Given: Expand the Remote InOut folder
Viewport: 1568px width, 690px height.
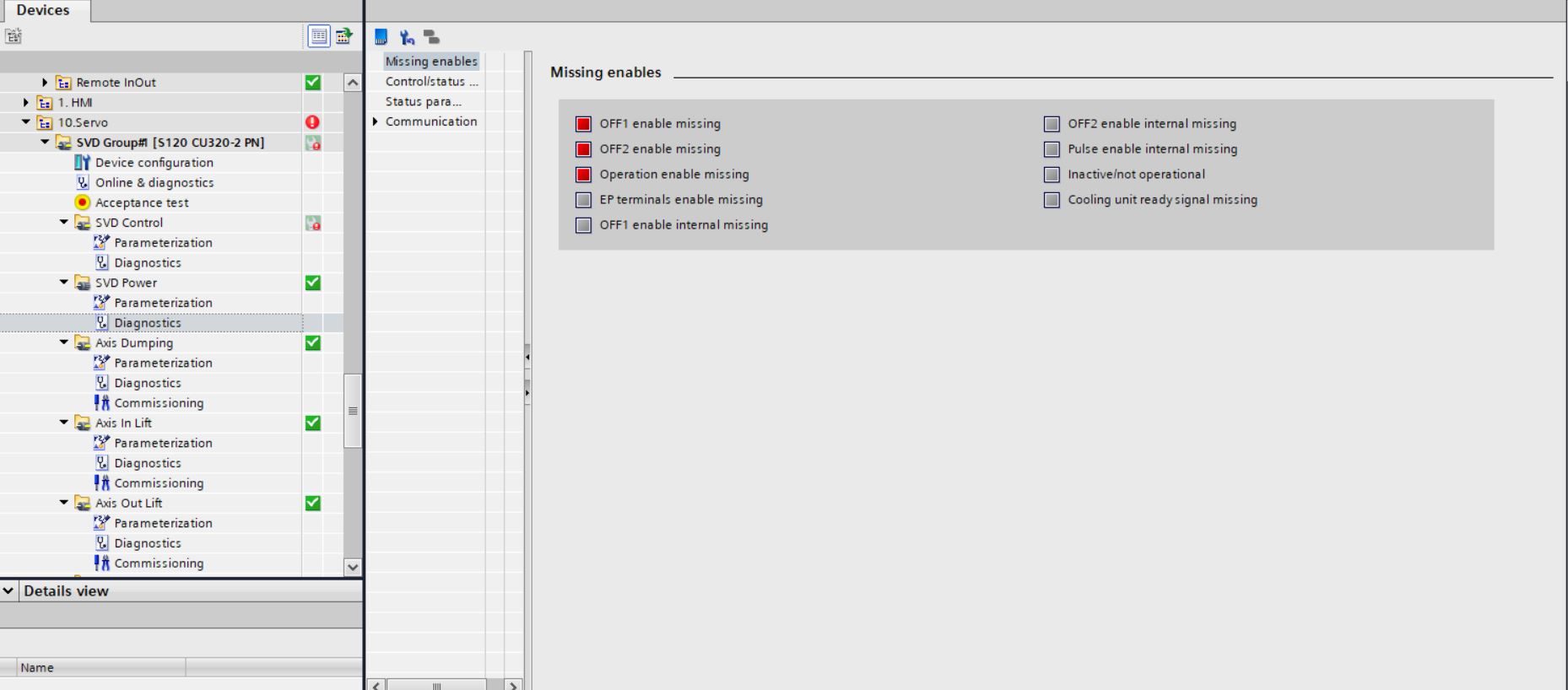Looking at the screenshot, I should pos(46,82).
